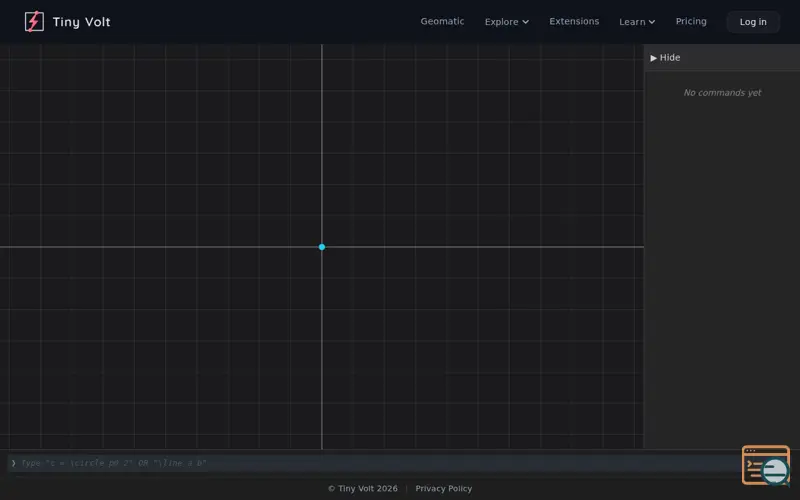Select the cyan origin point on canvas

322,247
